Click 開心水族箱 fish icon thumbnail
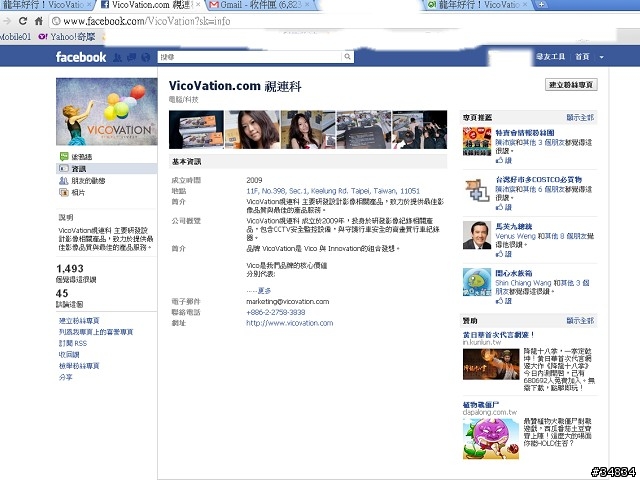Viewport: 640px width, 480px height. [477, 282]
